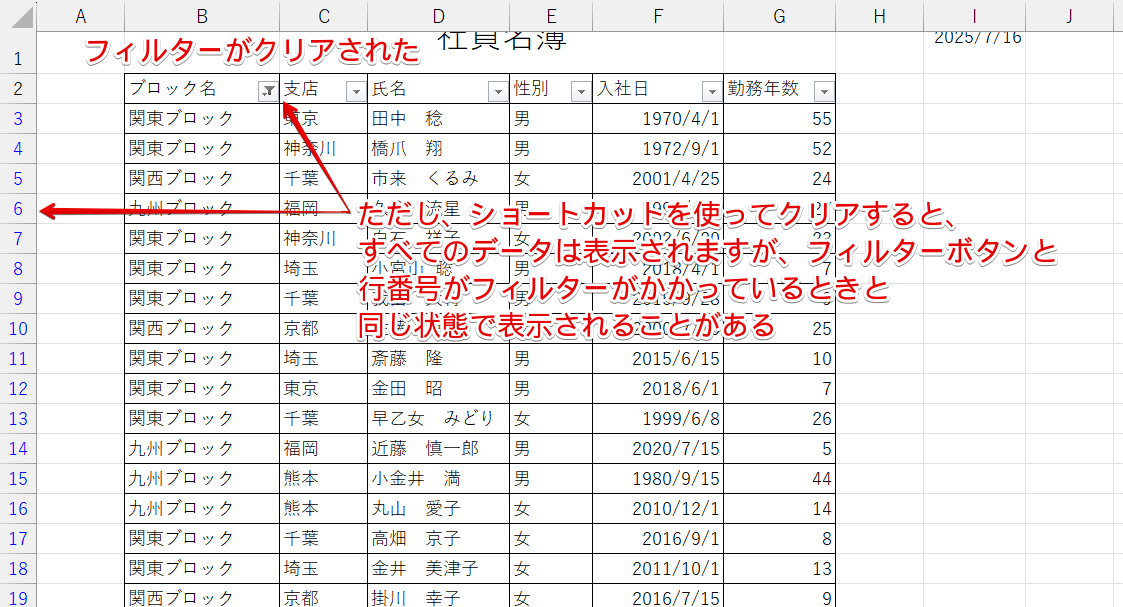Click cell with name 田中 稔
1123x607 pixels.
pos(438,118)
